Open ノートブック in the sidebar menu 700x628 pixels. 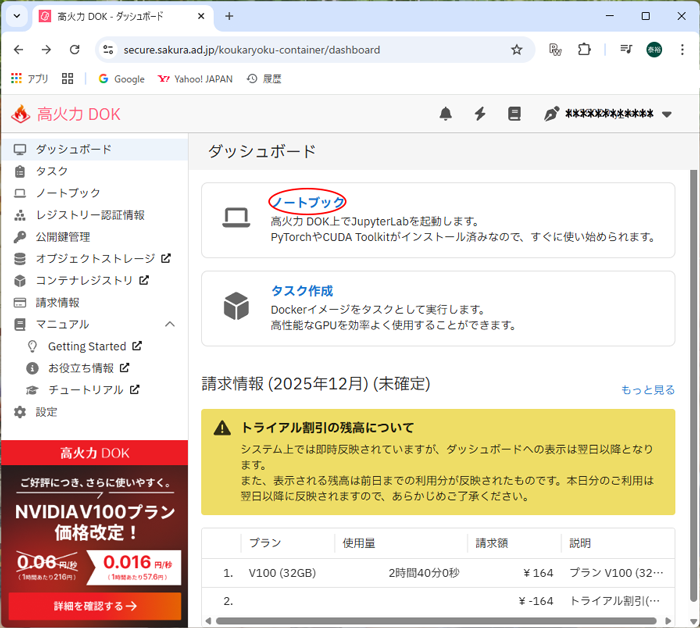point(95,193)
